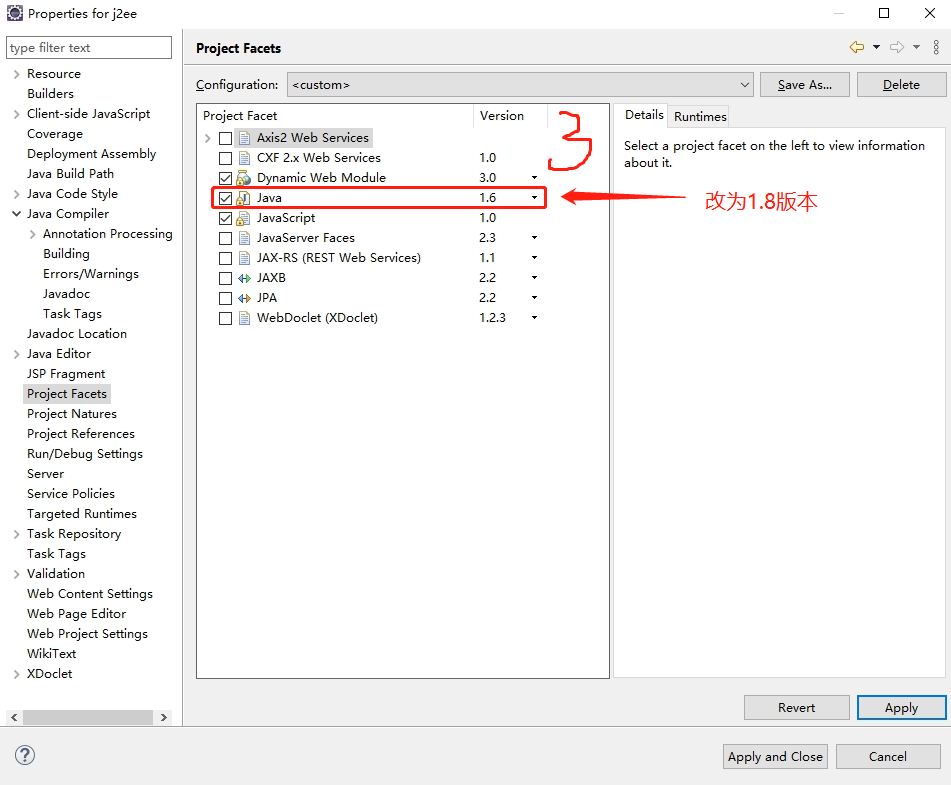951x785 pixels.
Task: Click the Java facet icon
Action: click(244, 198)
